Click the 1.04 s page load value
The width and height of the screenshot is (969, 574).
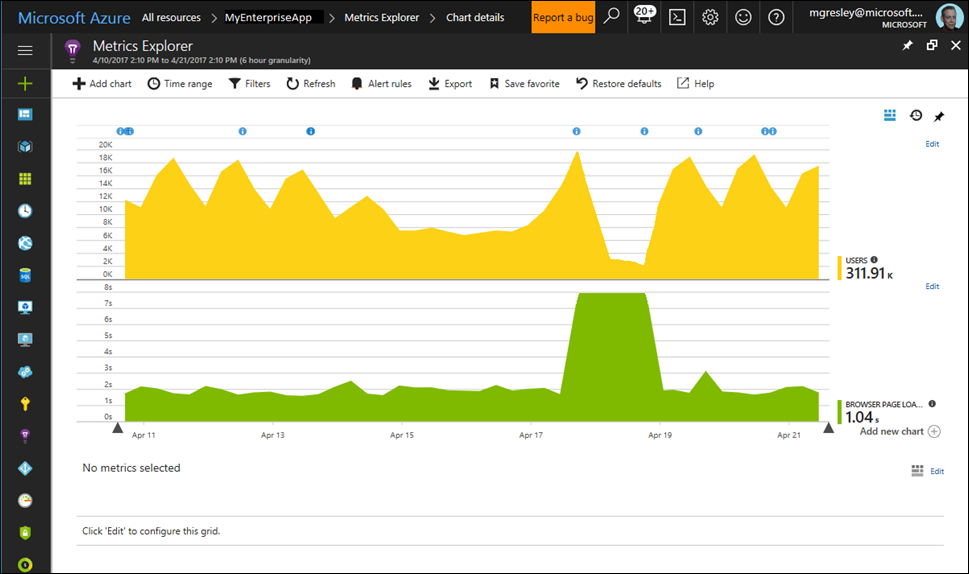862,417
